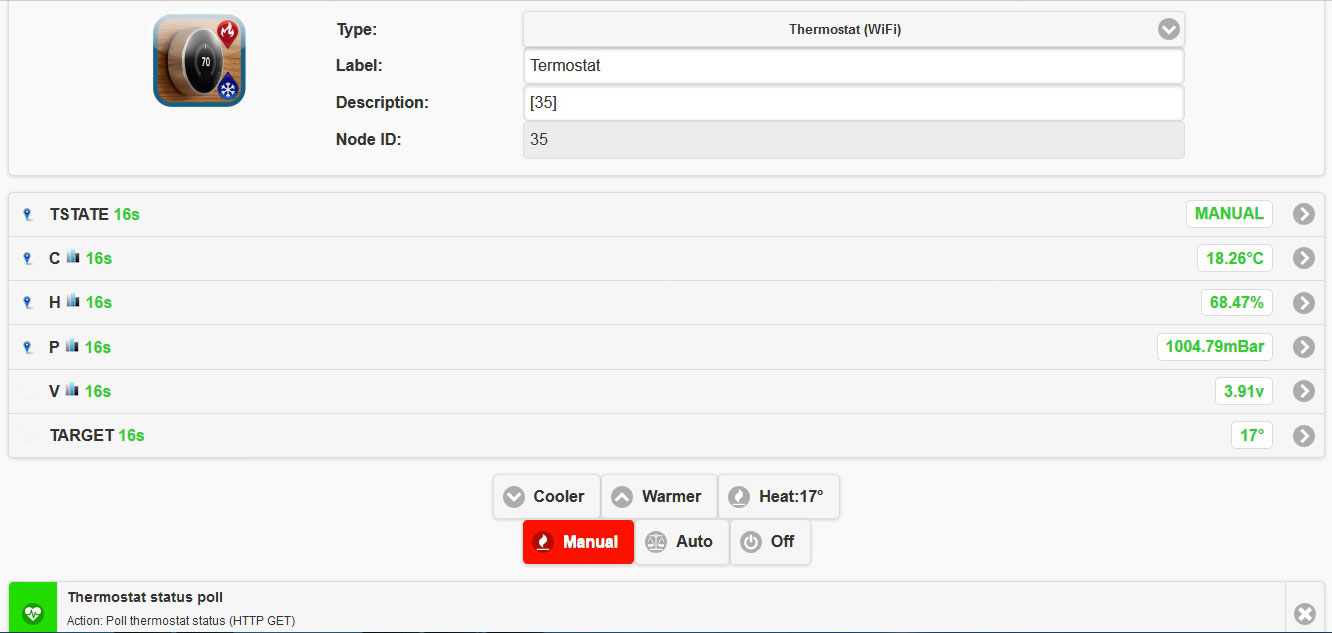This screenshot has height=633, width=1332.
Task: Click the pin icon beside C
Action: 28,258
